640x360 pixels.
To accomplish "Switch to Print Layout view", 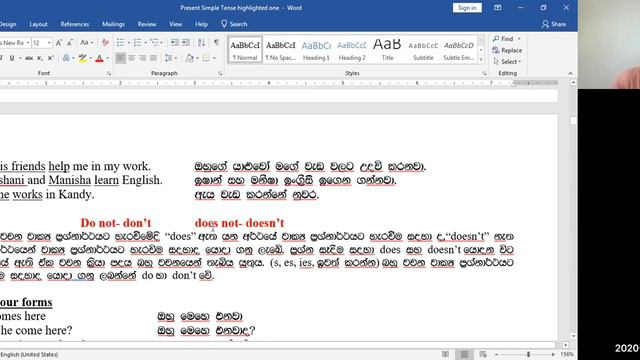I will point(464,354).
